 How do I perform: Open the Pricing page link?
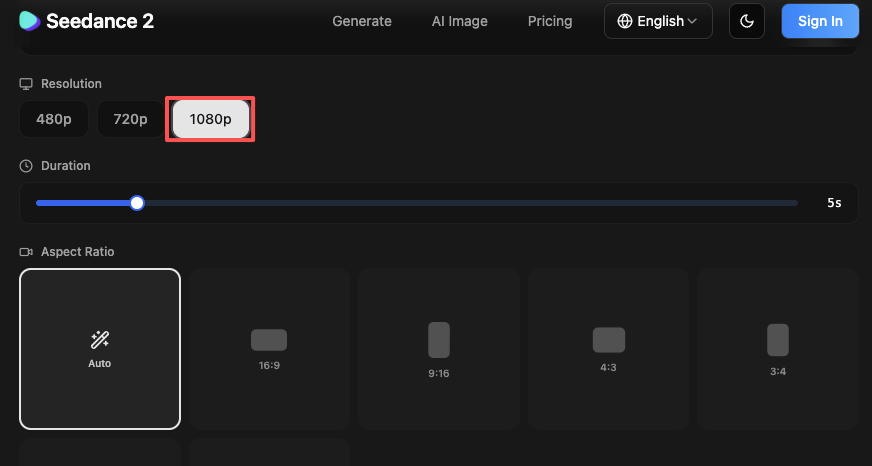[550, 21]
